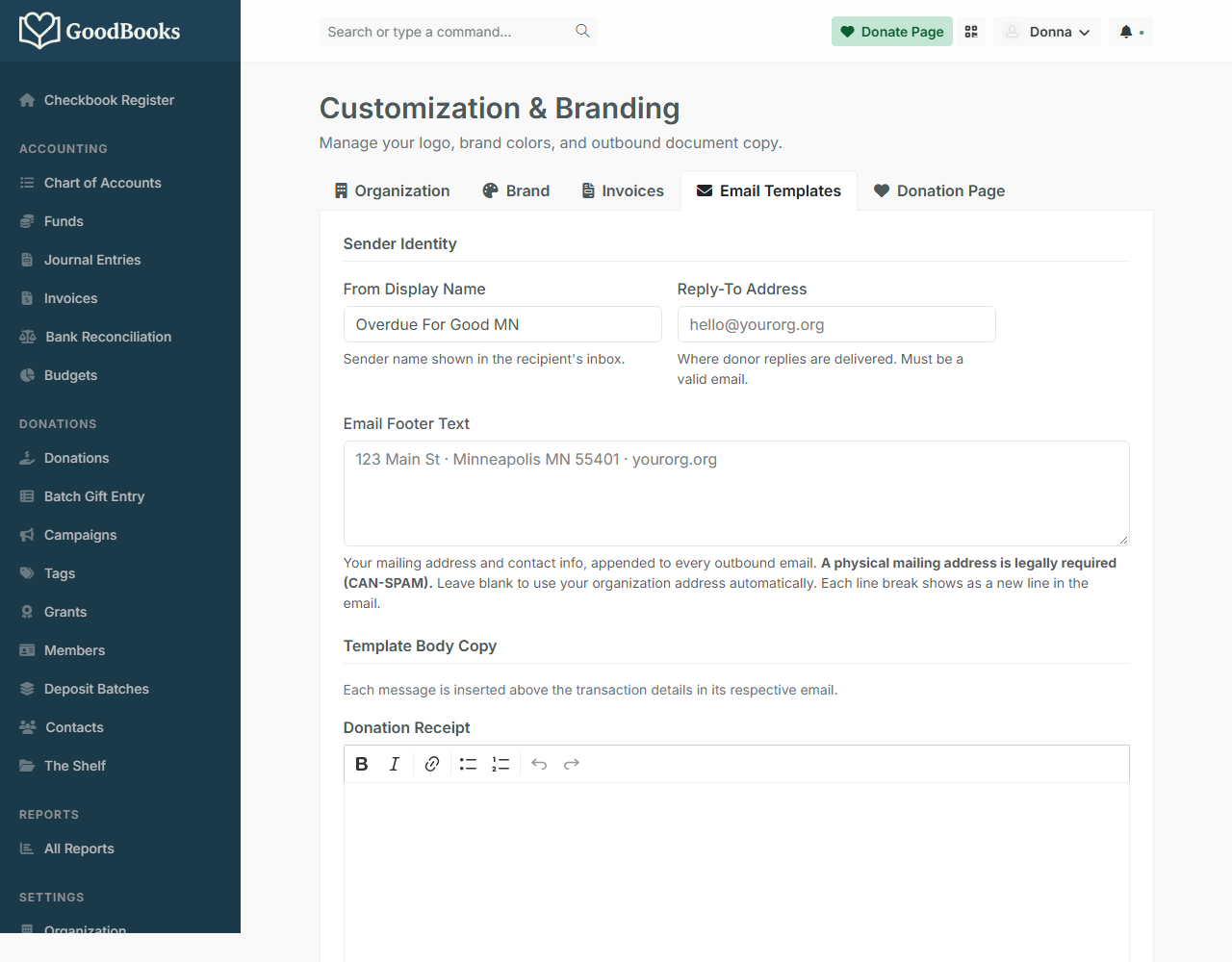1232x962 pixels.
Task: Open notifications bell
Action: click(1131, 32)
